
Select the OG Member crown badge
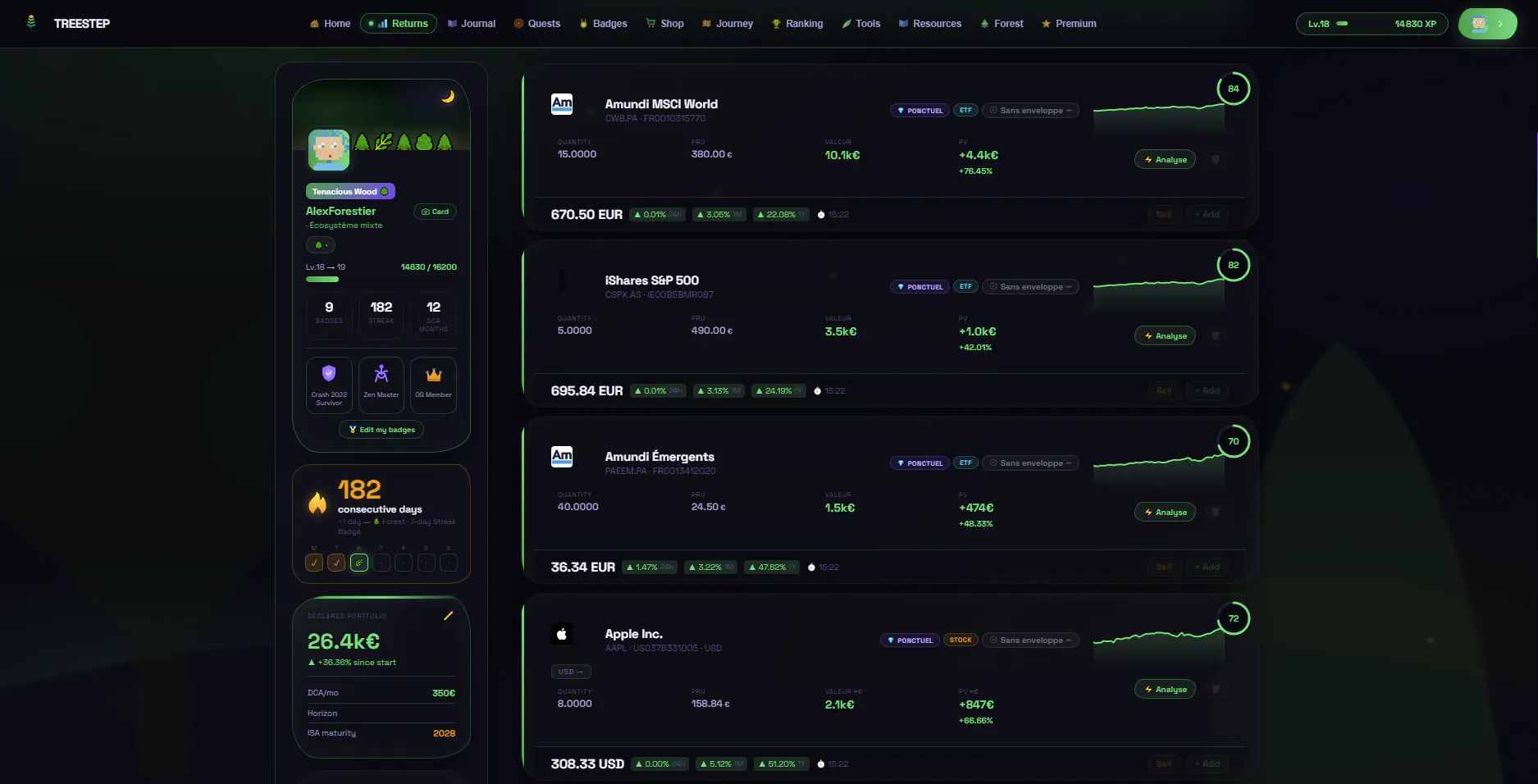[433, 385]
